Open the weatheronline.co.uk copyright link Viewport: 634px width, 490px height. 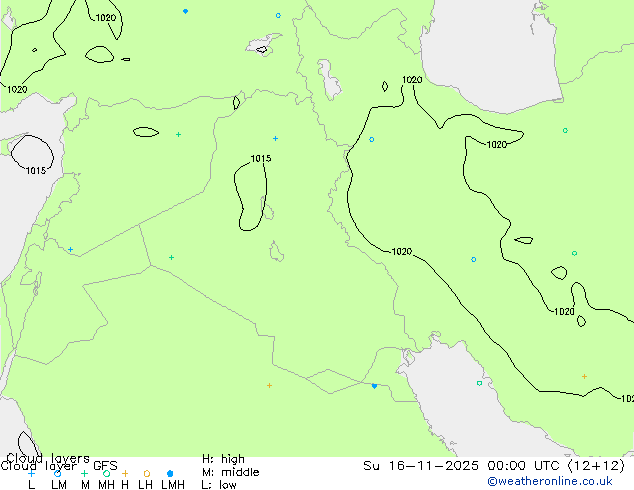pos(550,481)
